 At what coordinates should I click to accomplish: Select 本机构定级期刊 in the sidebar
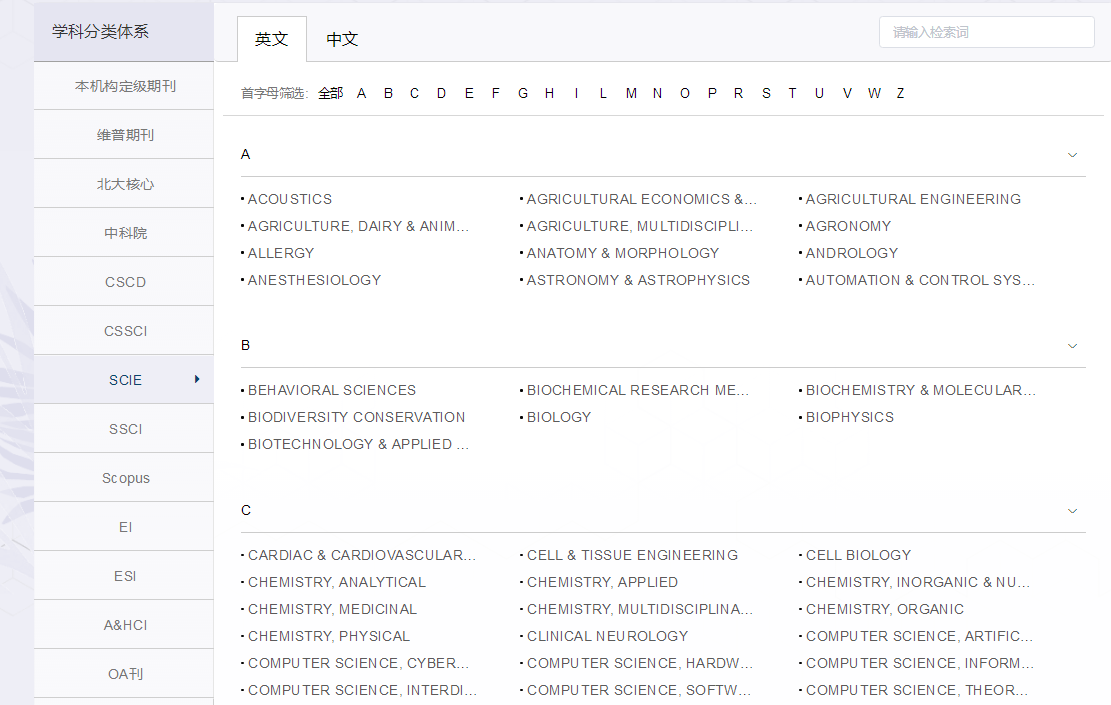(125, 86)
